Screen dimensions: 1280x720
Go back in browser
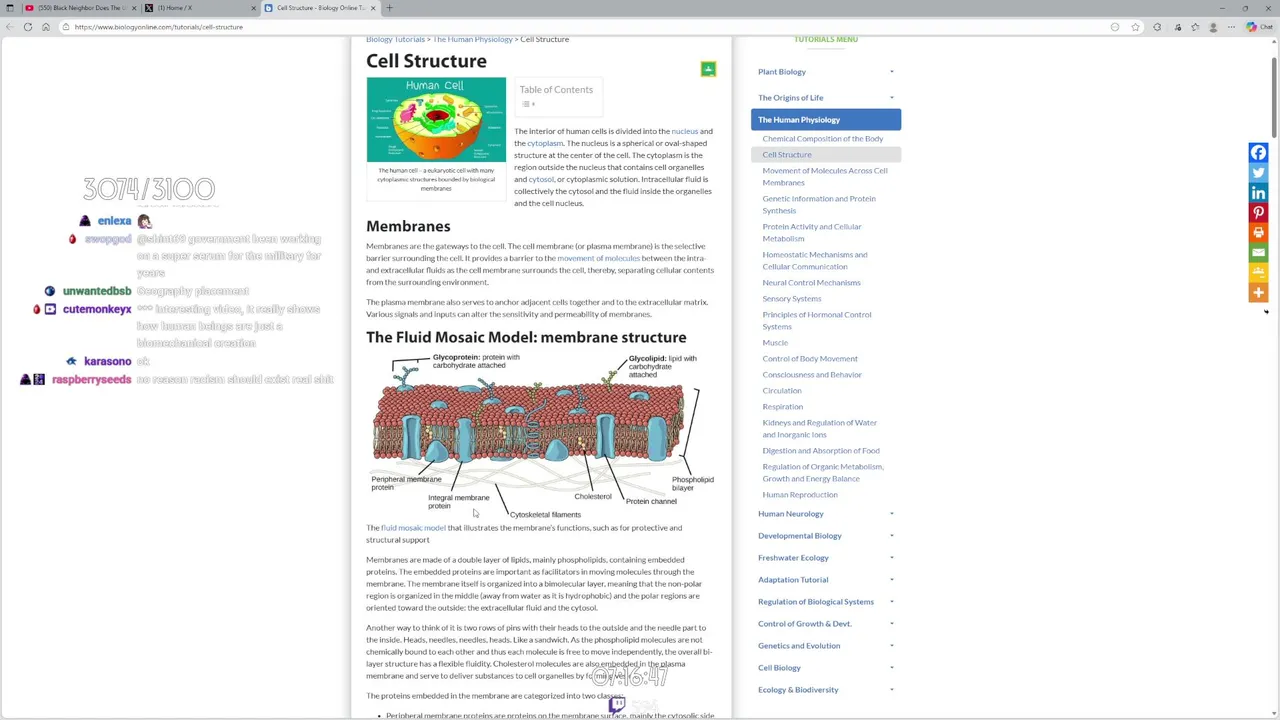(10, 27)
